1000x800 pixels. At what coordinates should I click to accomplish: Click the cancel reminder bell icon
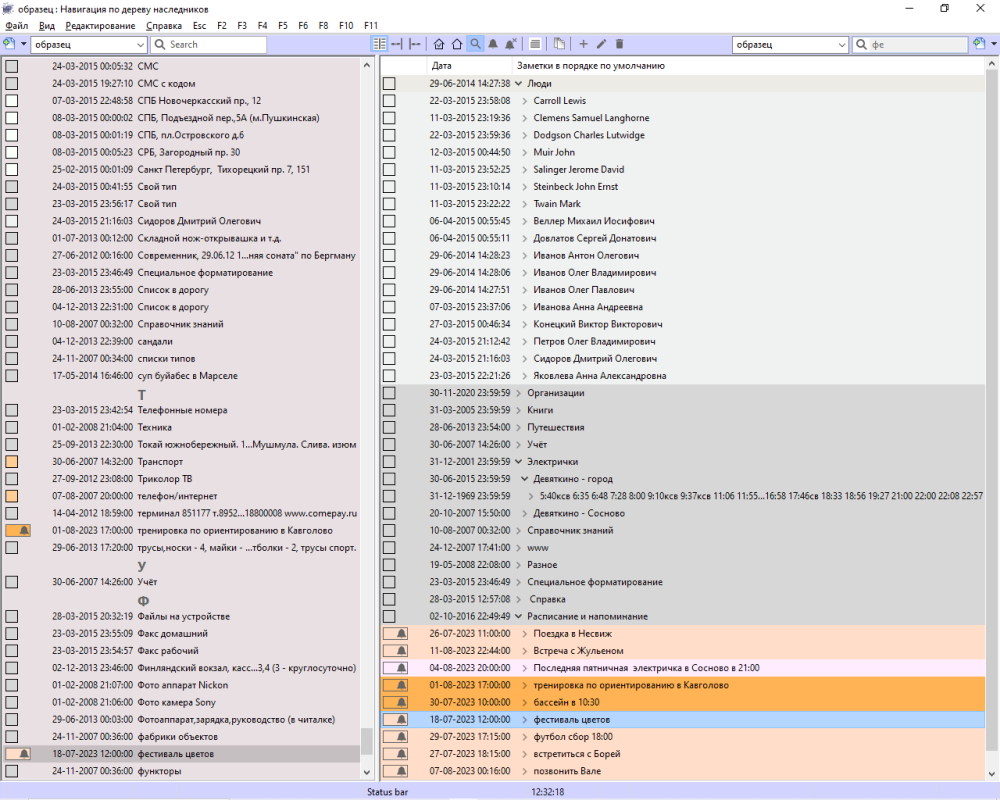(x=511, y=44)
